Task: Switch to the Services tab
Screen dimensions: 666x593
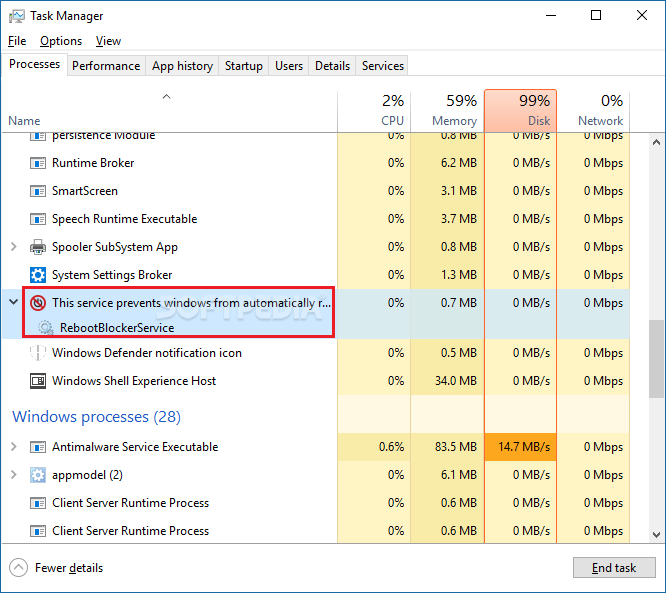Action: point(383,66)
